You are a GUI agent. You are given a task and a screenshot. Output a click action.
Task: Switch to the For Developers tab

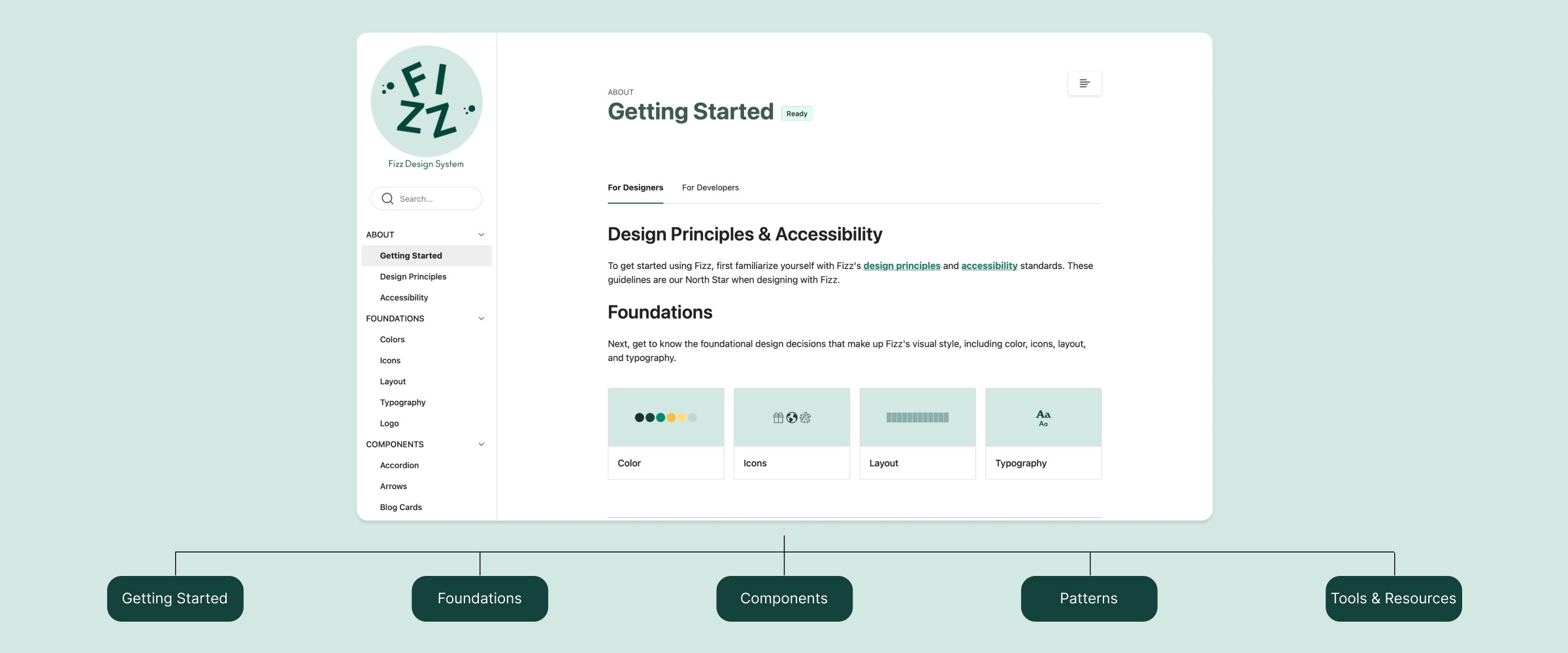(x=710, y=187)
